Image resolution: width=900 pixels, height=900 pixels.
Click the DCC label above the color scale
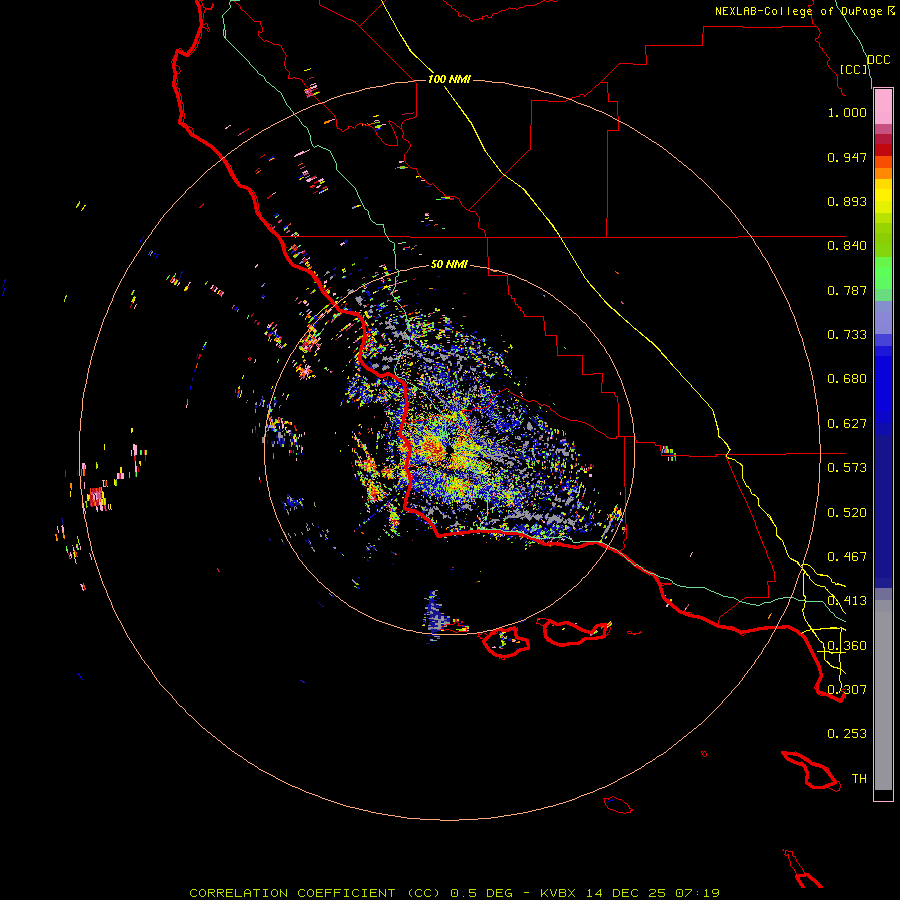[x=878, y=60]
